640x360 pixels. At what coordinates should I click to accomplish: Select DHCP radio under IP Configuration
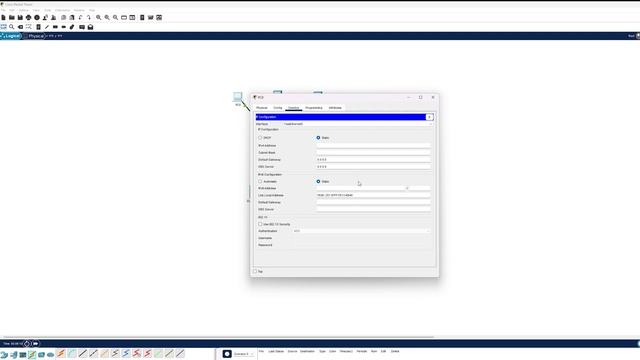260,138
